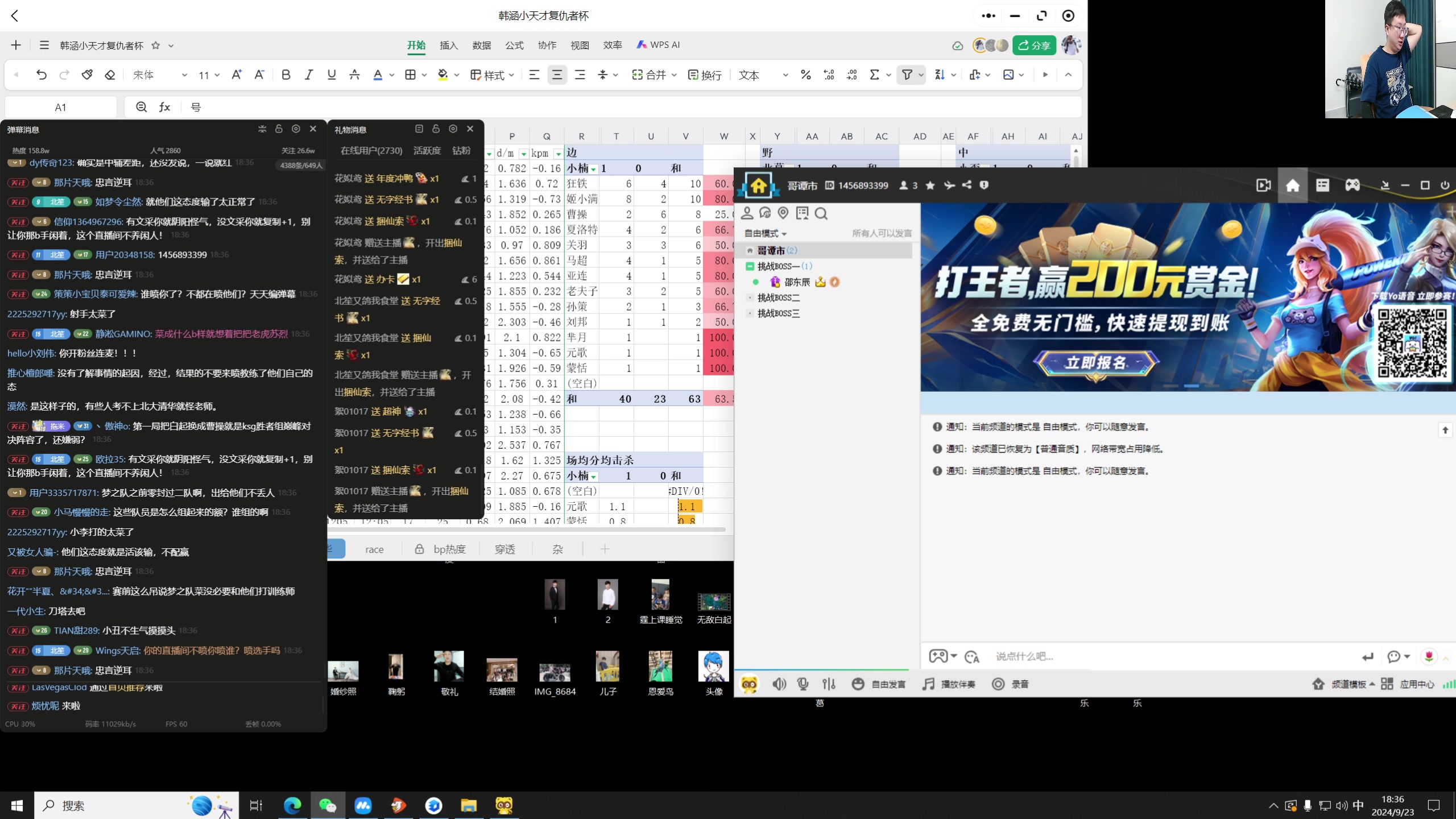Viewport: 1456px width, 819px height.
Task: Toggle the speaker volume icon in voice app
Action: 779,684
